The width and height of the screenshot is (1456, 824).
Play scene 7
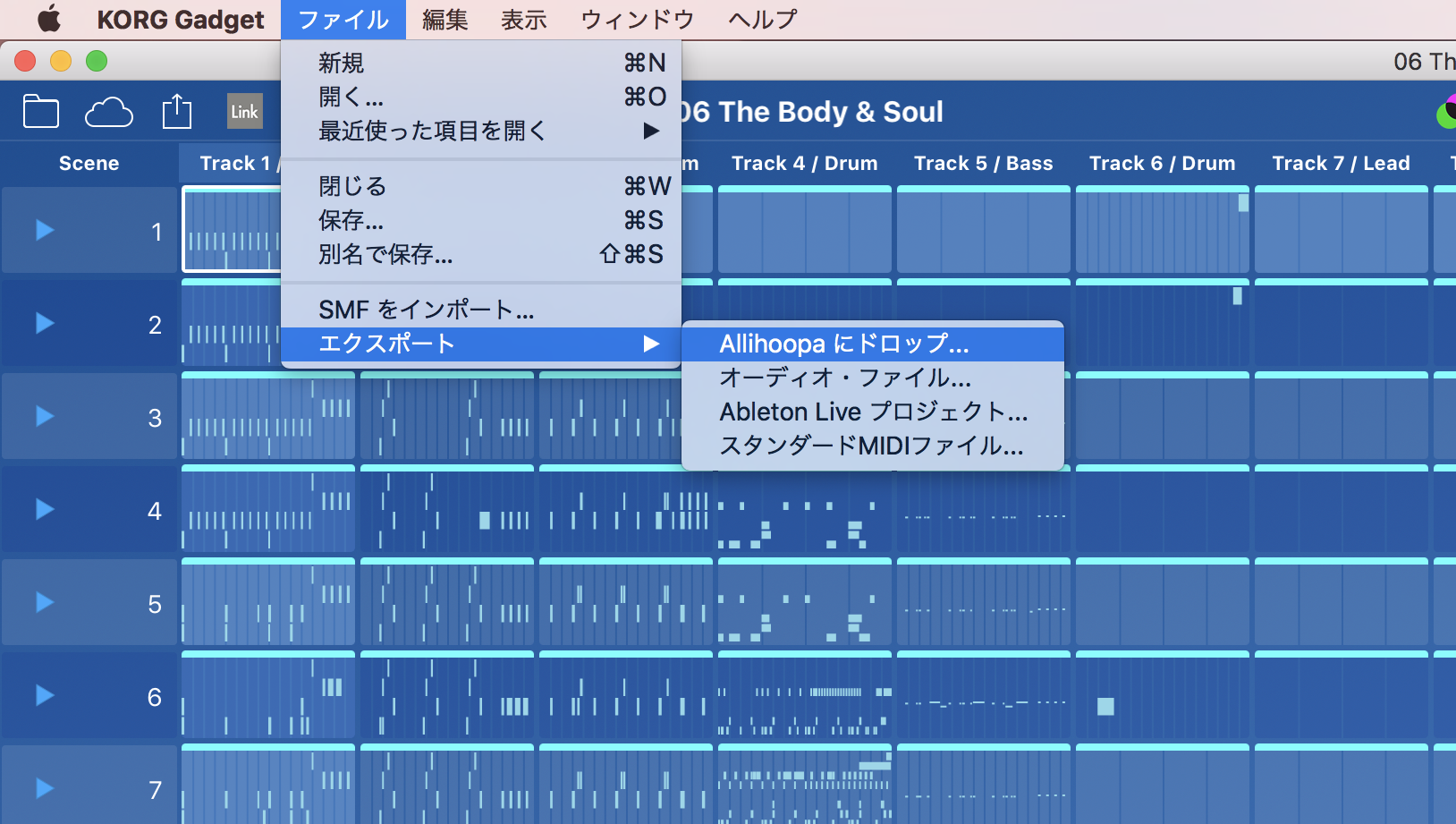(44, 788)
